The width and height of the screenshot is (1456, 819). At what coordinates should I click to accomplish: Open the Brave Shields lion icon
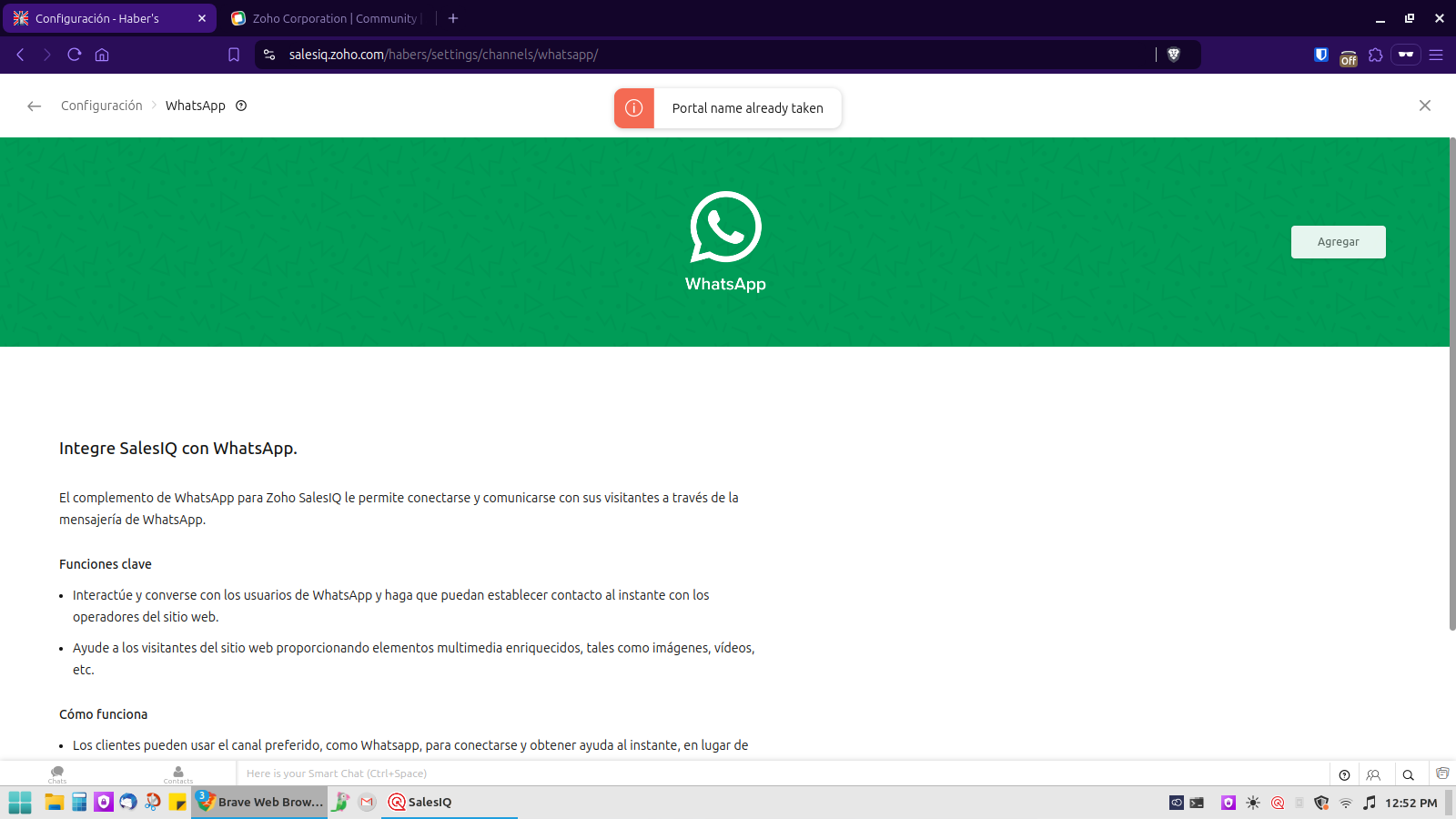tap(1174, 55)
